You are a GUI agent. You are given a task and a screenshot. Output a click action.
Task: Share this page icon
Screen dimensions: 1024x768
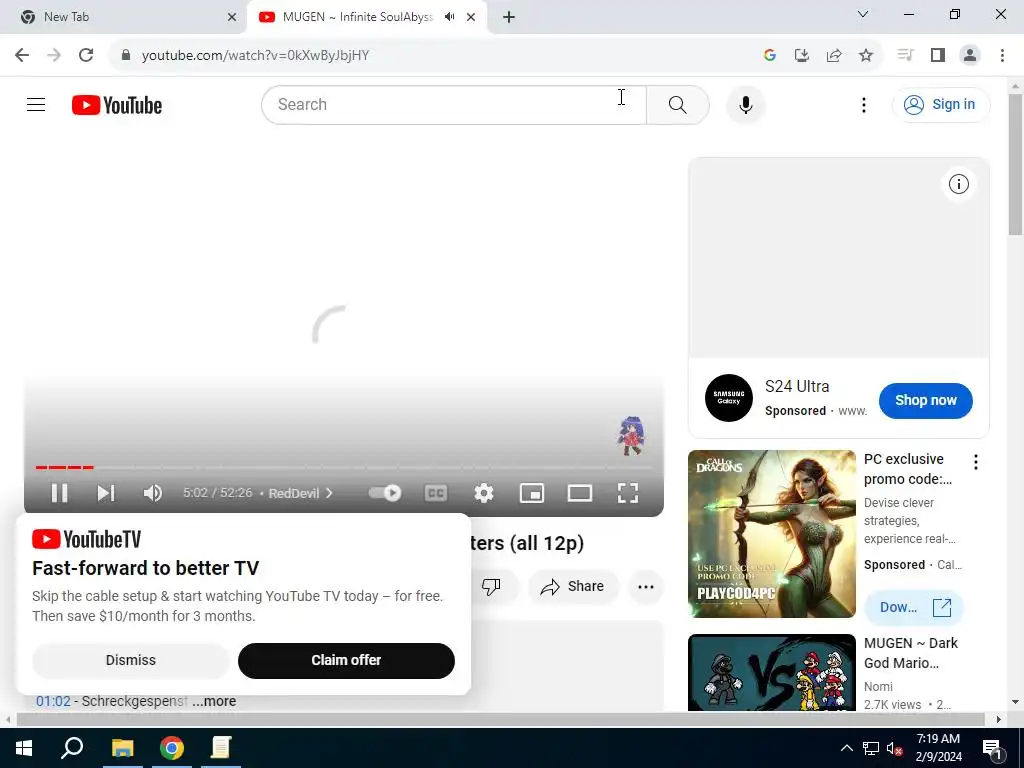[833, 56]
